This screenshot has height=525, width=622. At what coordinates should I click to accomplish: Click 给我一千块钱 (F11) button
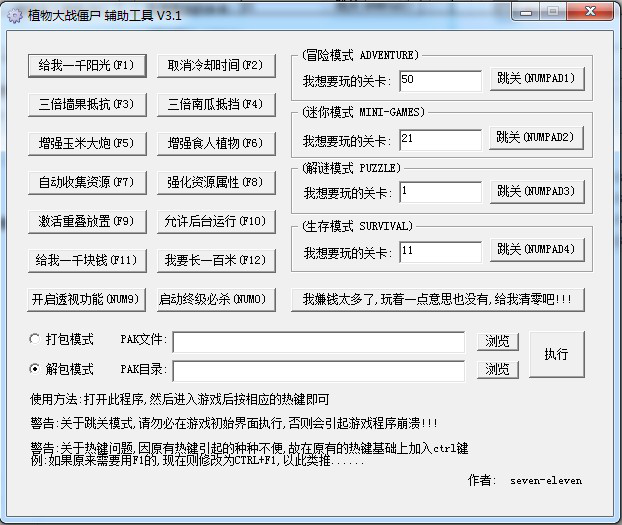(x=87, y=260)
